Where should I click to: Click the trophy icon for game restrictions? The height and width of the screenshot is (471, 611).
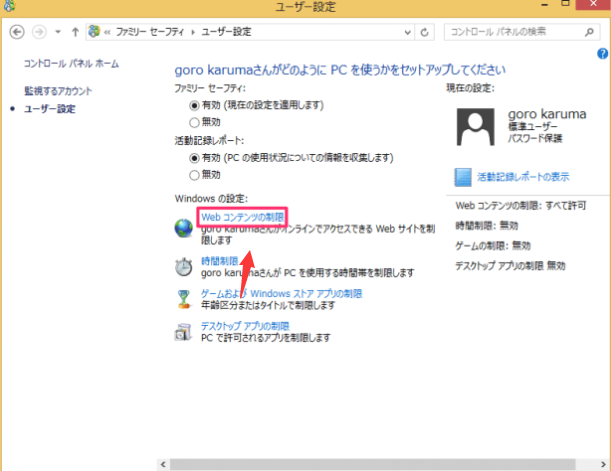pyautogui.click(x=184, y=299)
